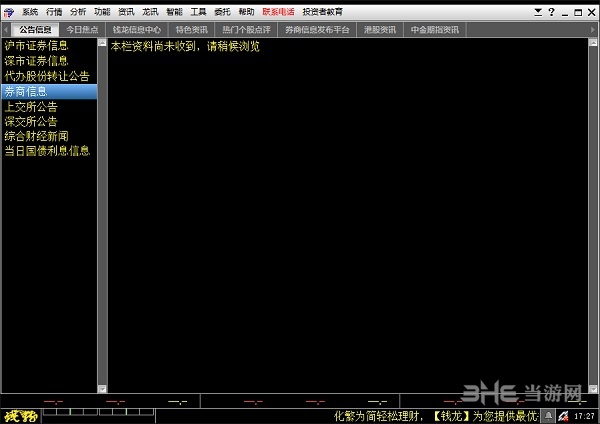This screenshot has height=424, width=600.
Task: Switch to the 今日焦点 tab
Action: click(x=82, y=29)
